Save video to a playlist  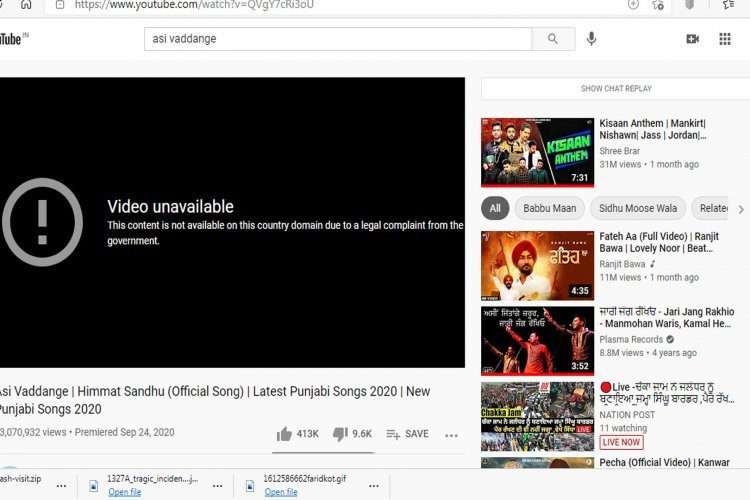click(407, 434)
